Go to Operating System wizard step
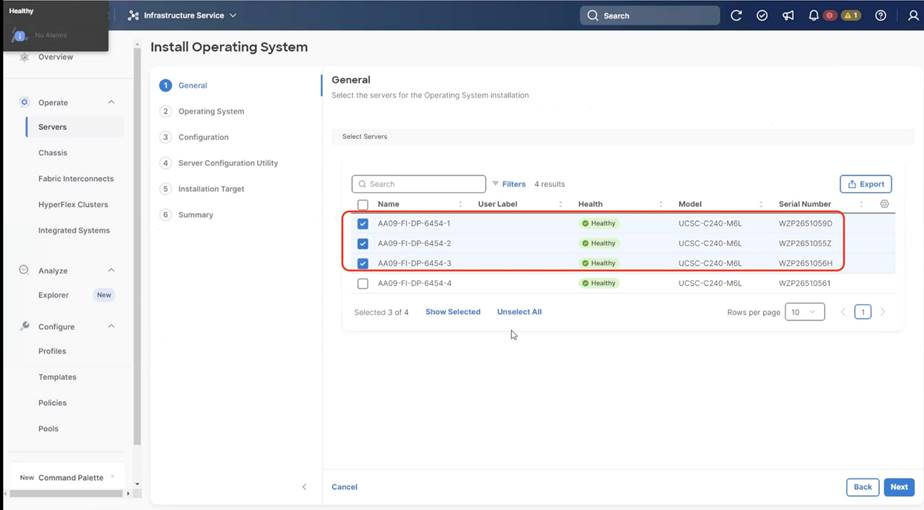Screen dimensions: 924x510 tap(211, 111)
